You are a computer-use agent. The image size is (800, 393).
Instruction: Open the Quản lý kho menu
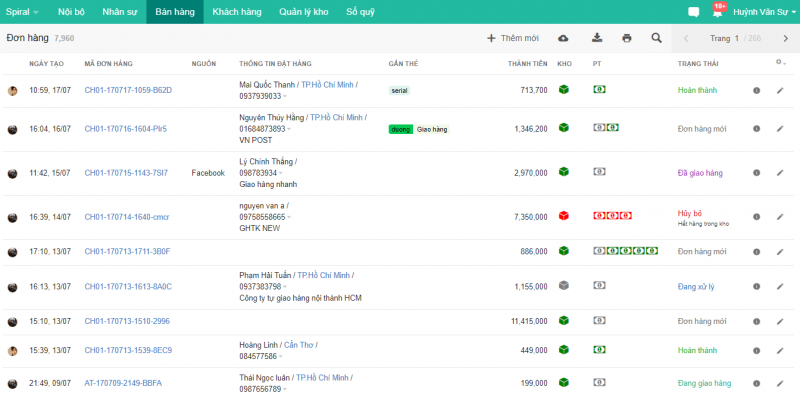pyautogui.click(x=304, y=12)
